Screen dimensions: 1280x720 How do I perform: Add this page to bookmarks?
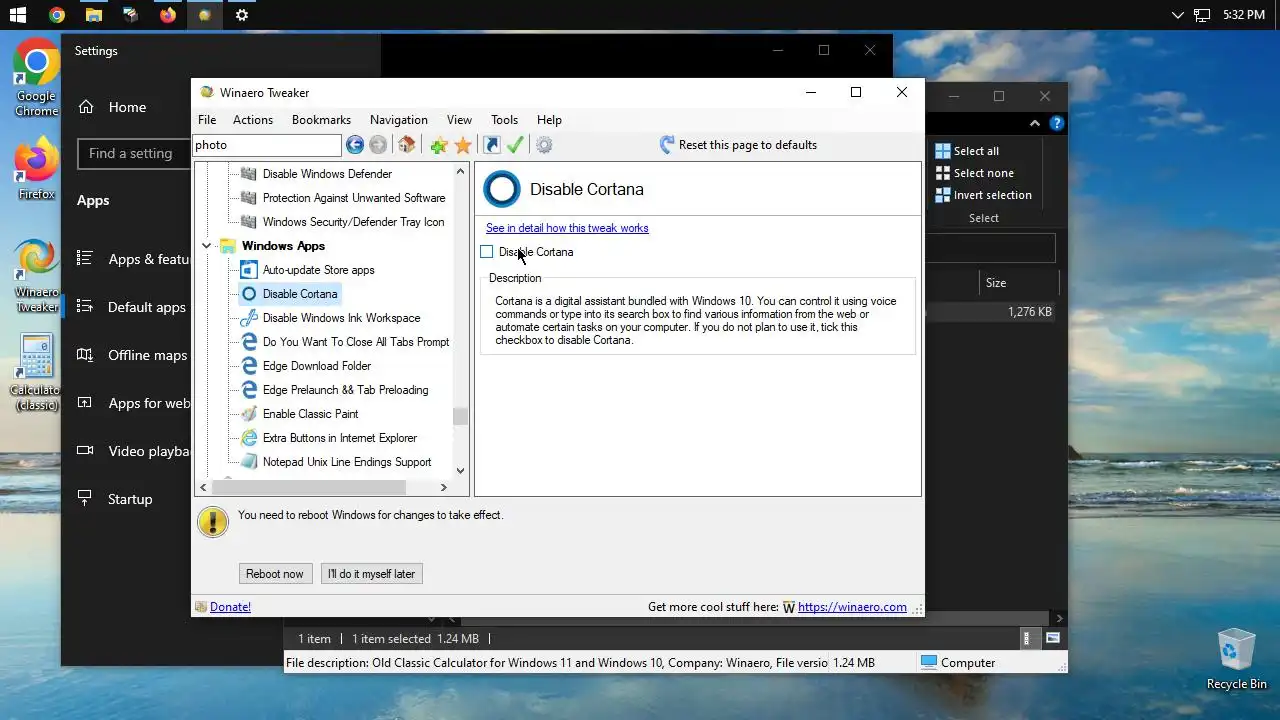[x=439, y=145]
